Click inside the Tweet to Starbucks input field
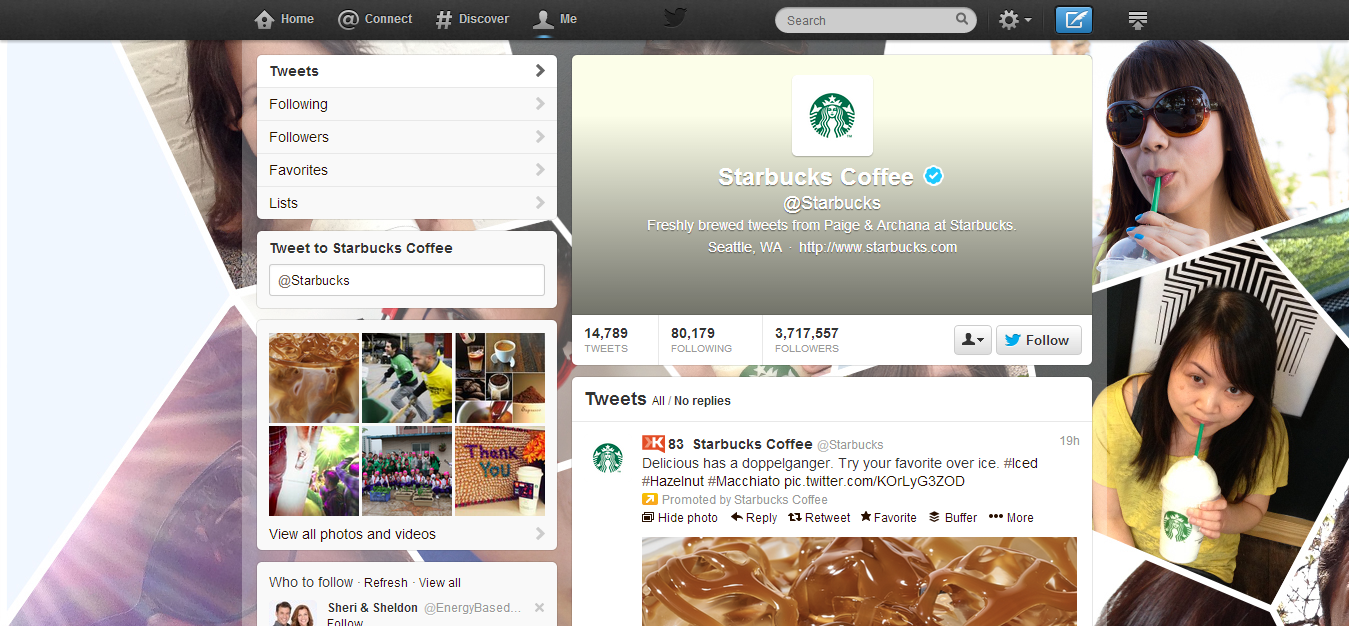The width and height of the screenshot is (1349, 626). (406, 280)
